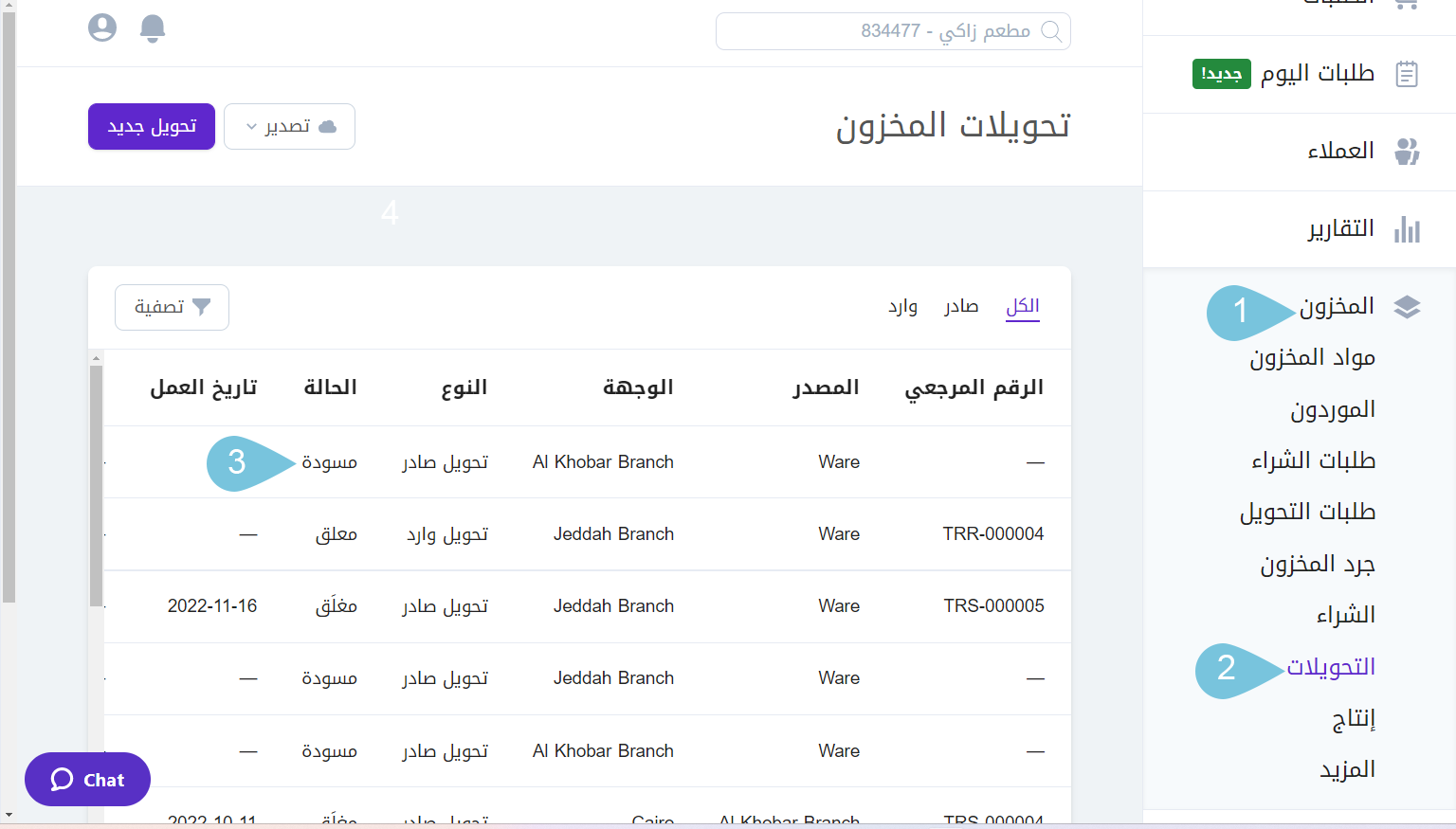
Task: Click the Customers people icon
Action: click(1407, 152)
